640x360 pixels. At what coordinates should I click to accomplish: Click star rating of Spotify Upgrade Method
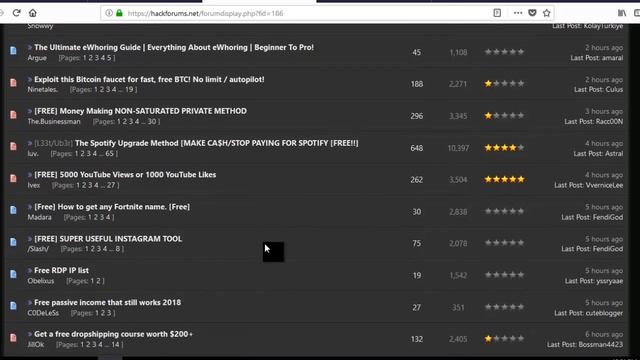[504, 148]
